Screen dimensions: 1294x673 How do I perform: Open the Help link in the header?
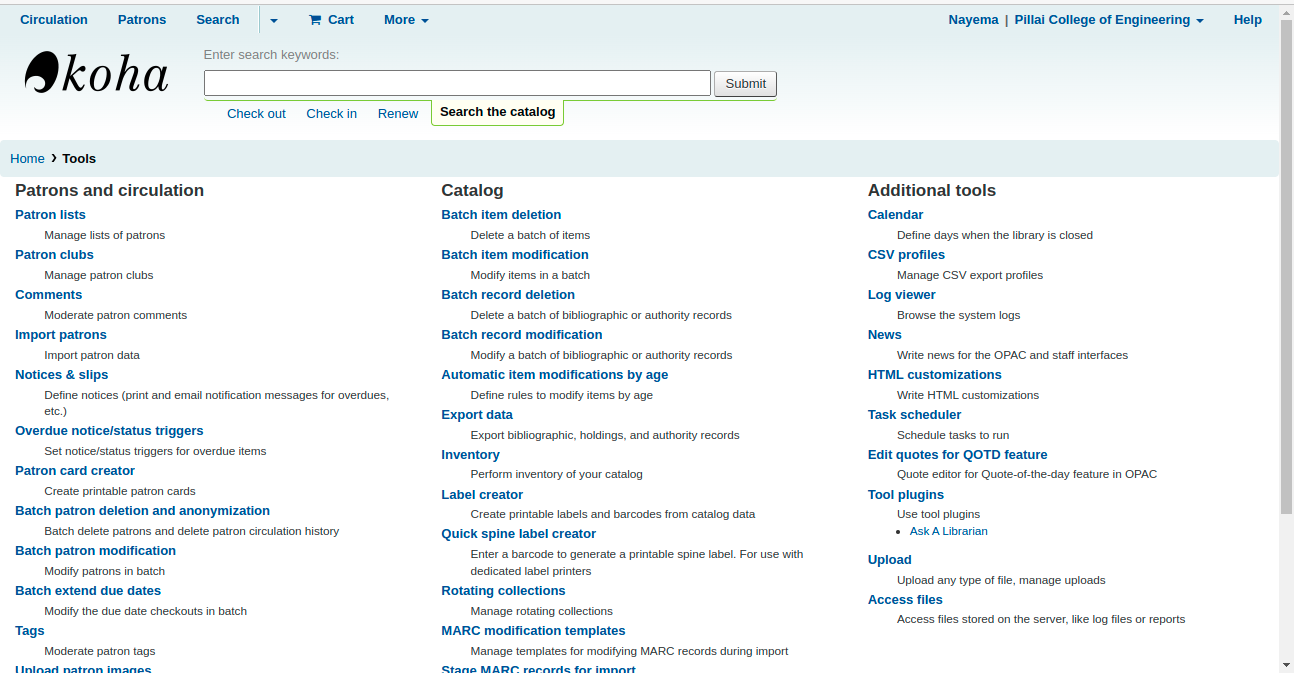(1247, 20)
